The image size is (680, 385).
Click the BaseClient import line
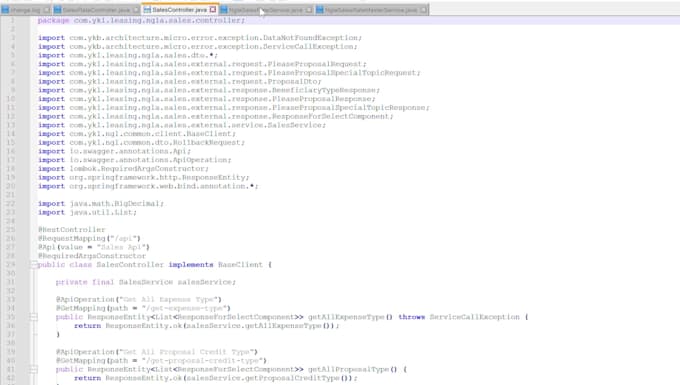point(137,134)
